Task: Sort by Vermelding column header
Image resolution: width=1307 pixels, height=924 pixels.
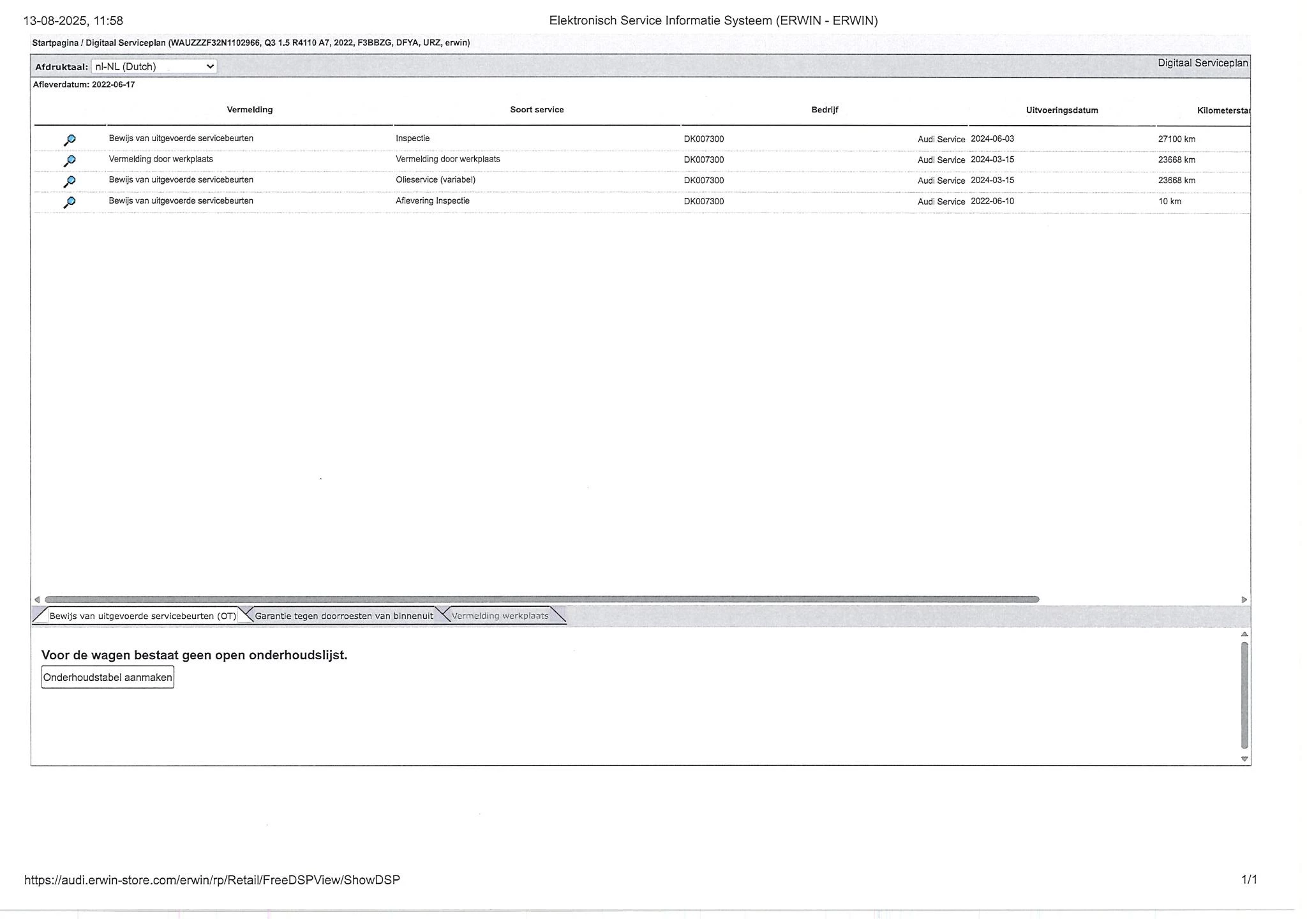Action: coord(250,110)
